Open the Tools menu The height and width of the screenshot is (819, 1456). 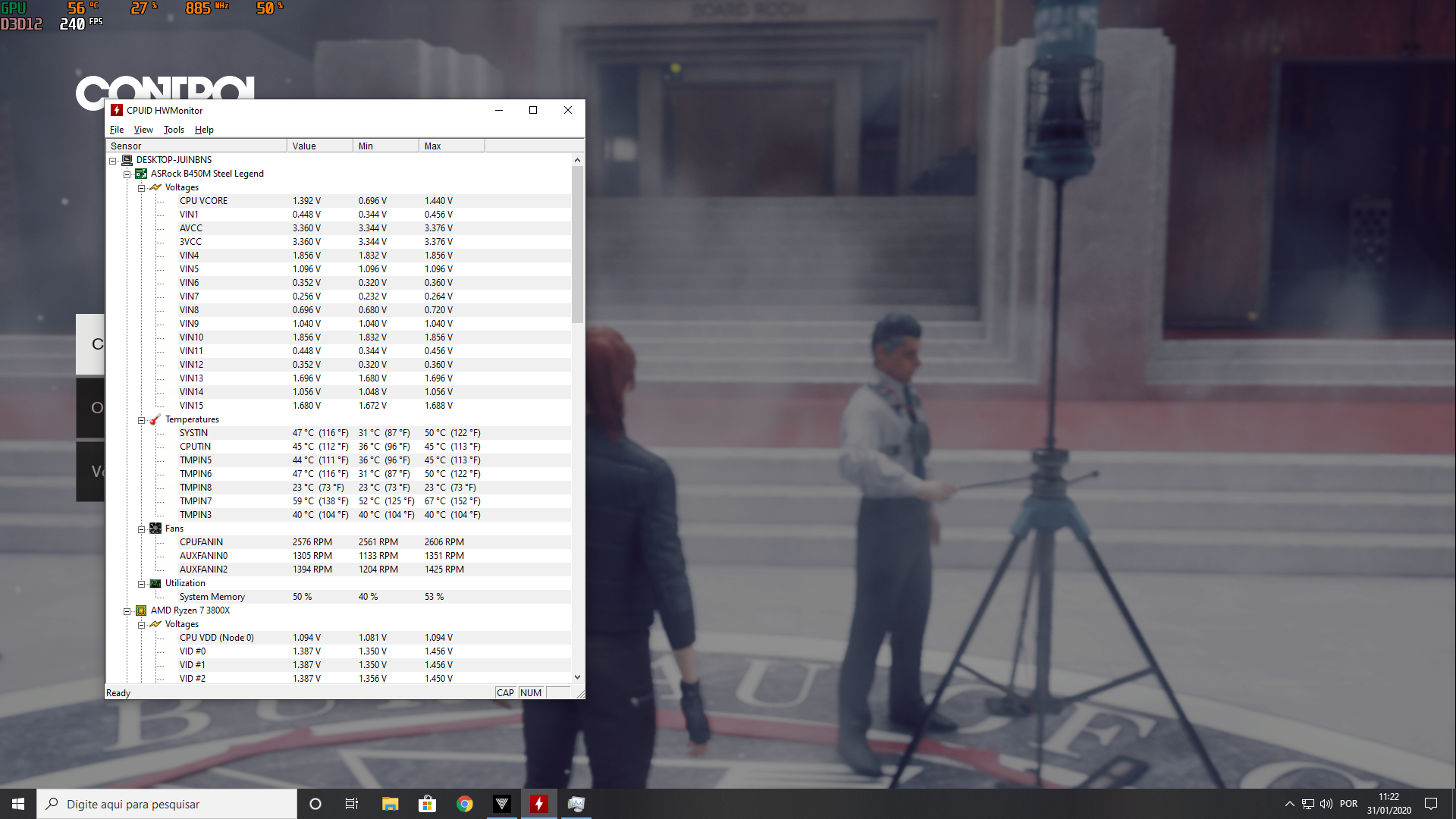click(x=174, y=130)
